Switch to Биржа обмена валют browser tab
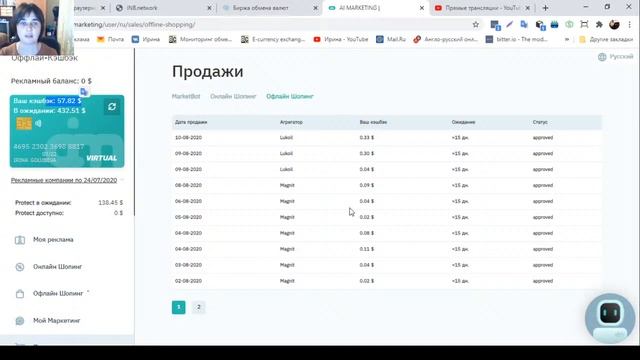Screen dimensions: 640x360 coord(269,8)
